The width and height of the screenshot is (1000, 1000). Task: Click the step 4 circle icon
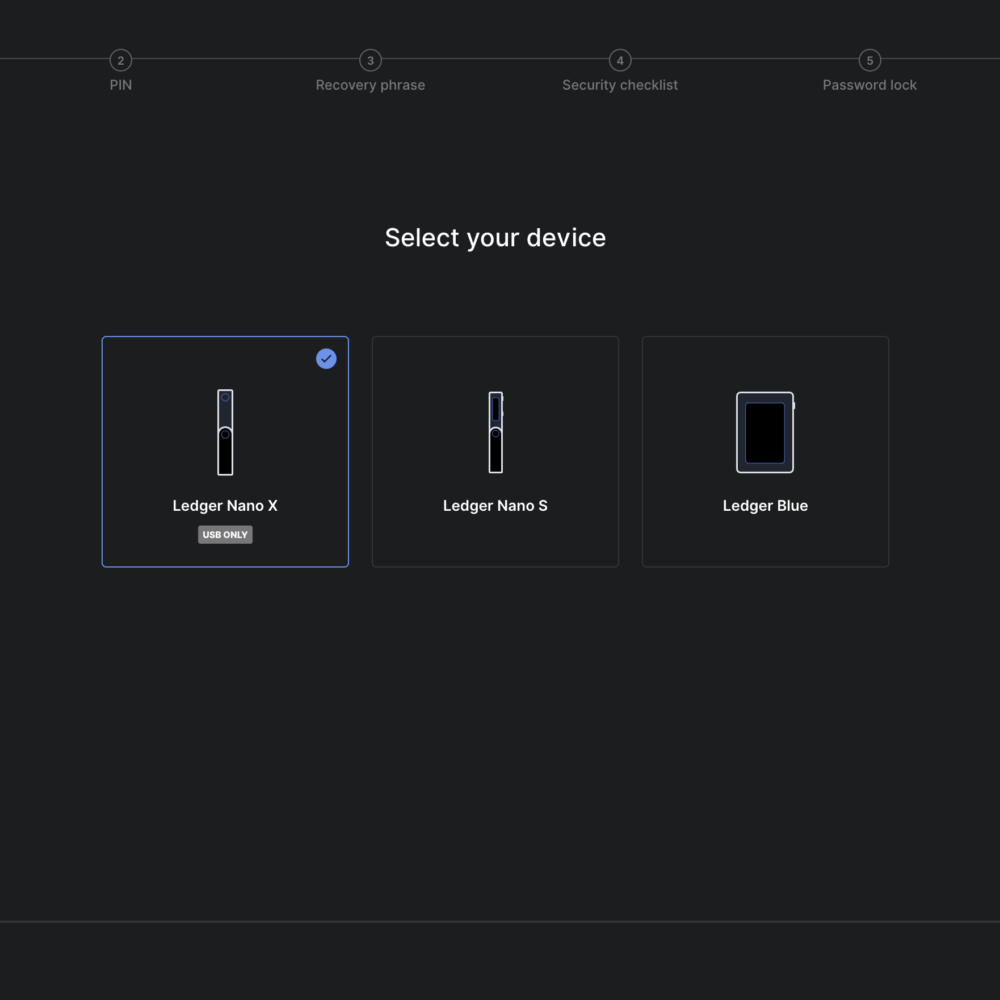pos(620,61)
